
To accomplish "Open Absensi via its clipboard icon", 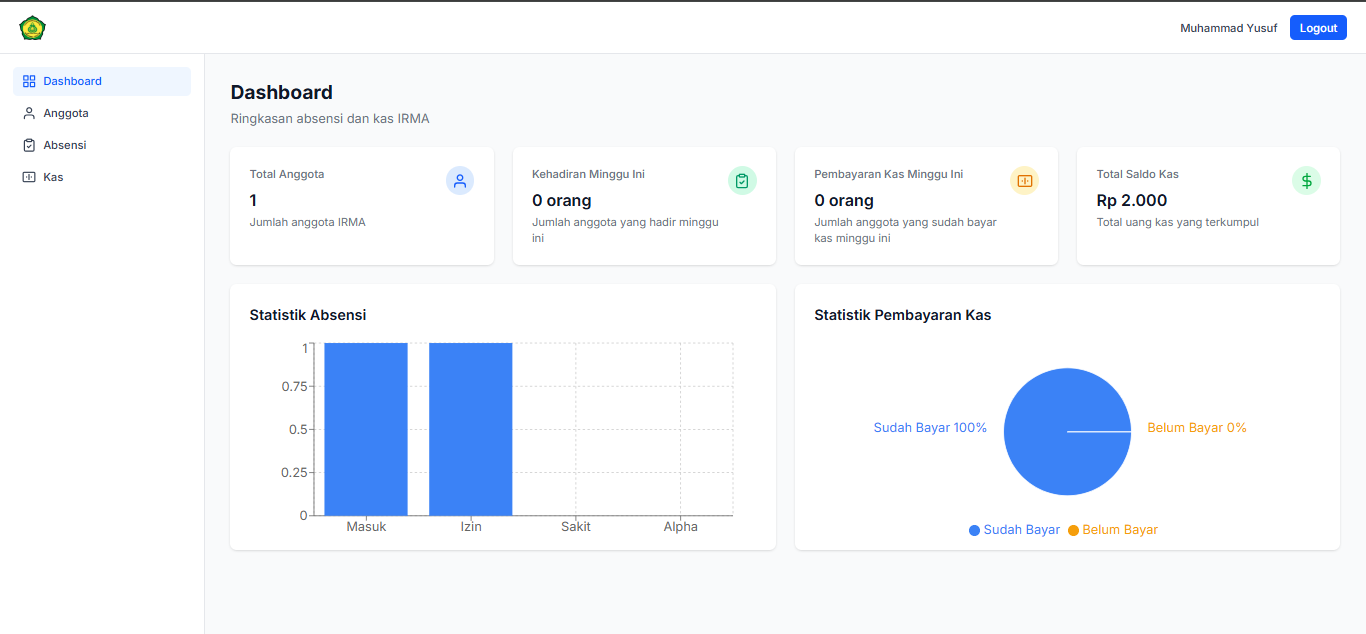I will coord(29,145).
